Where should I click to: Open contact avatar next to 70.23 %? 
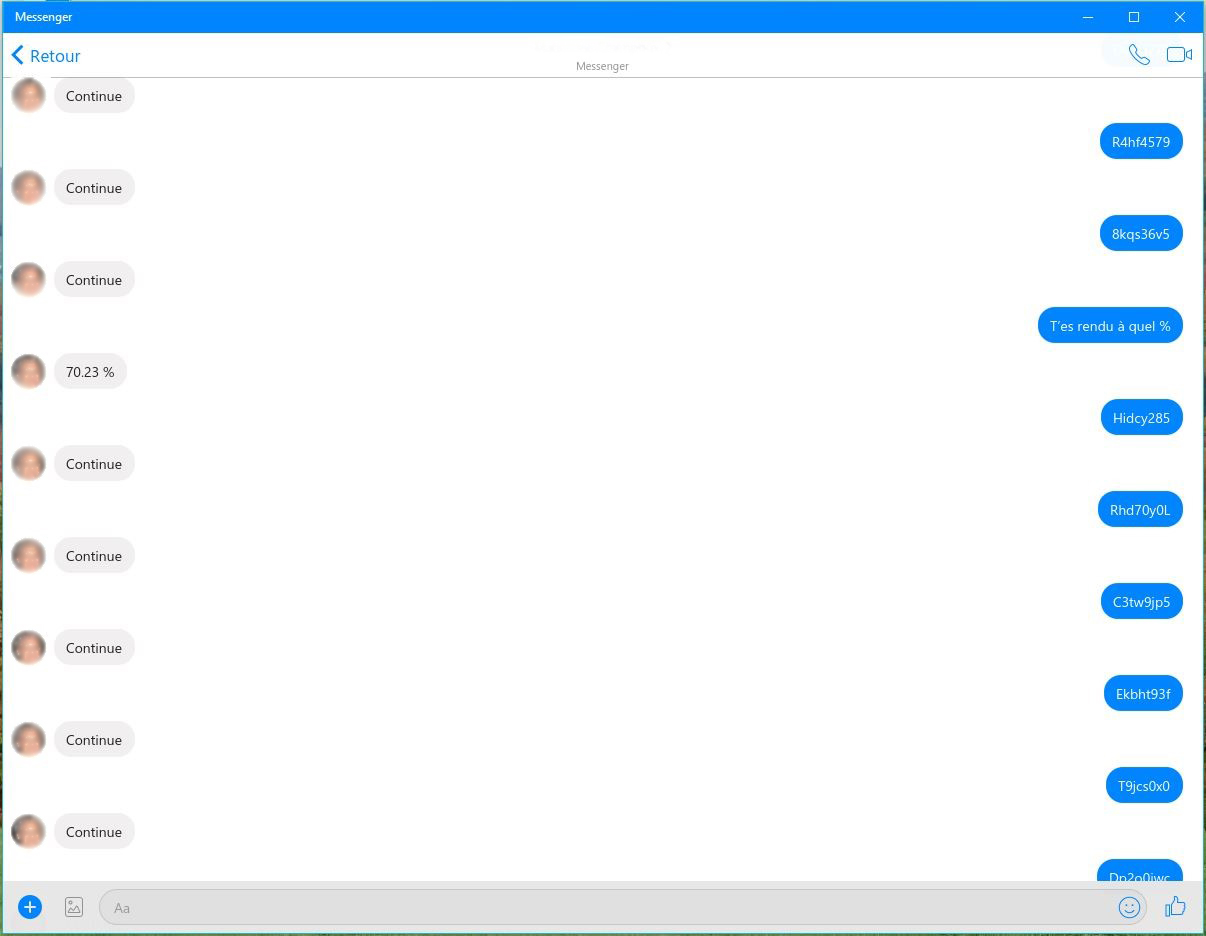(x=28, y=372)
